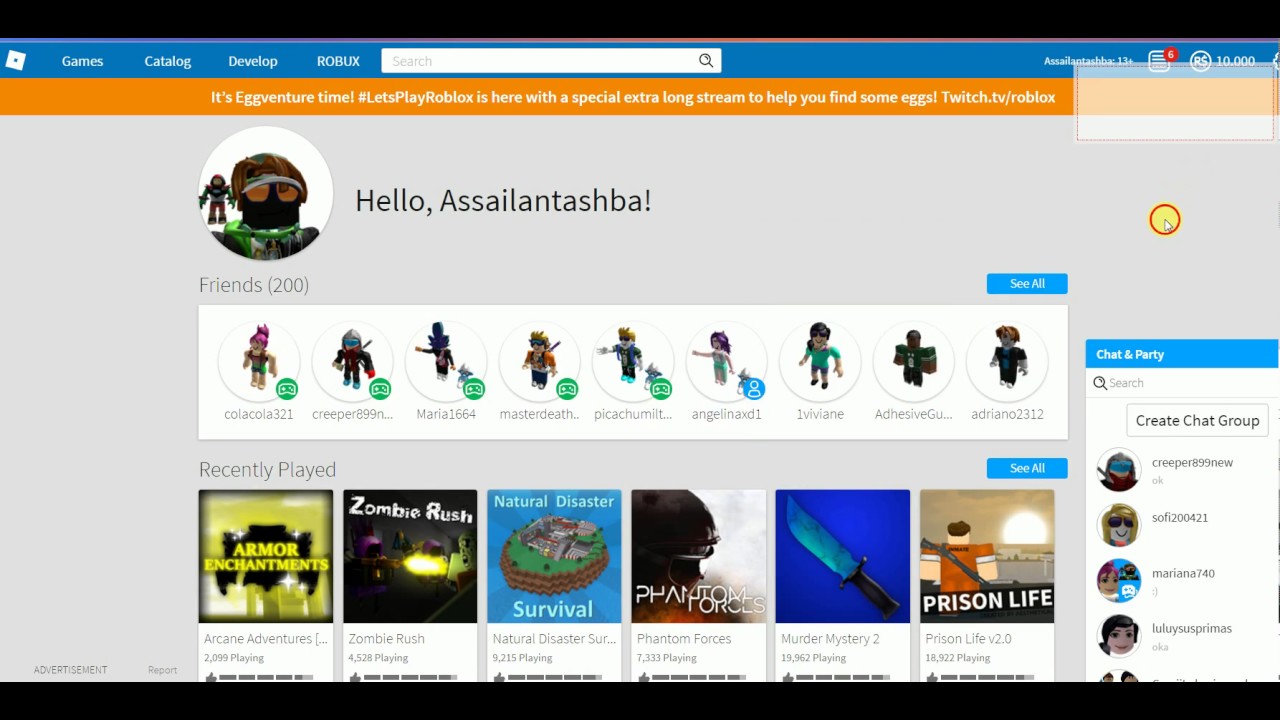The height and width of the screenshot is (720, 1280).
Task: Click adriano2312's friend avatar
Action: [1007, 360]
